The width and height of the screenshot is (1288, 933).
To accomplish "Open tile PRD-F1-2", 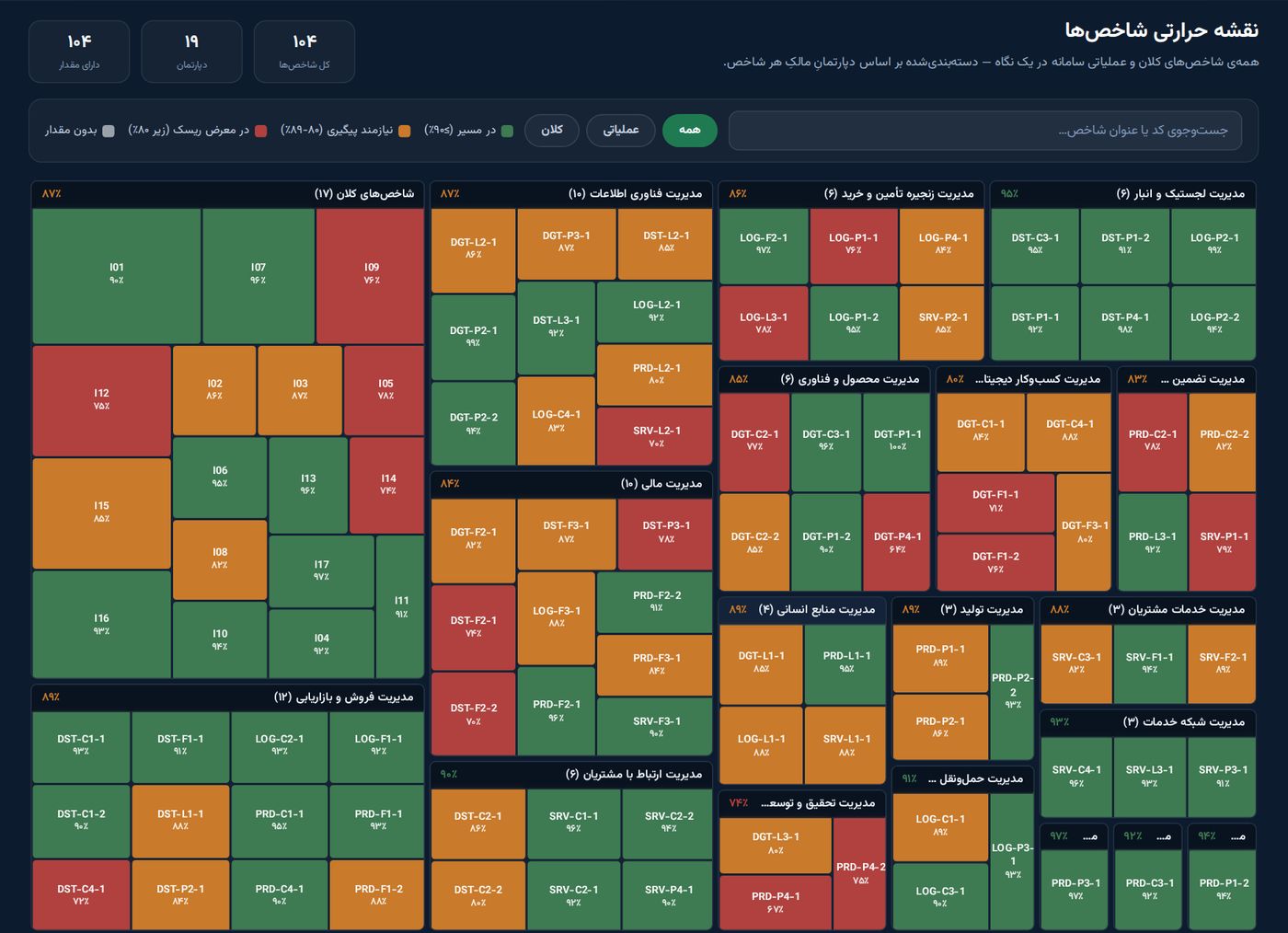I will pyautogui.click(x=378, y=895).
